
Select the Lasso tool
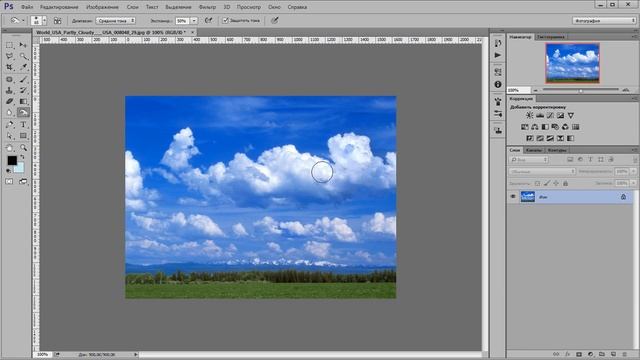[x=9, y=56]
